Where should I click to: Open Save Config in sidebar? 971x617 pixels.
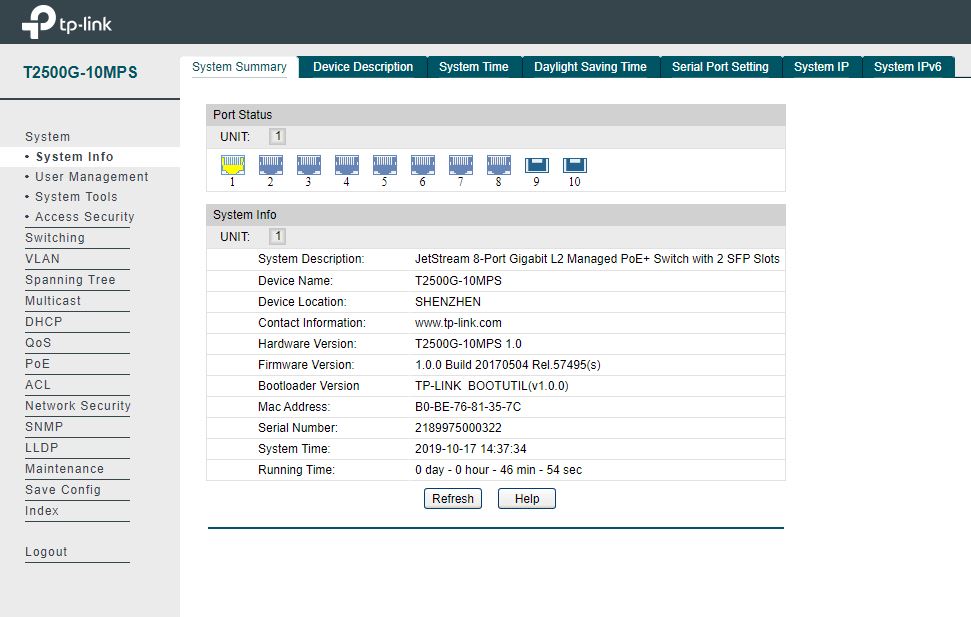point(63,490)
